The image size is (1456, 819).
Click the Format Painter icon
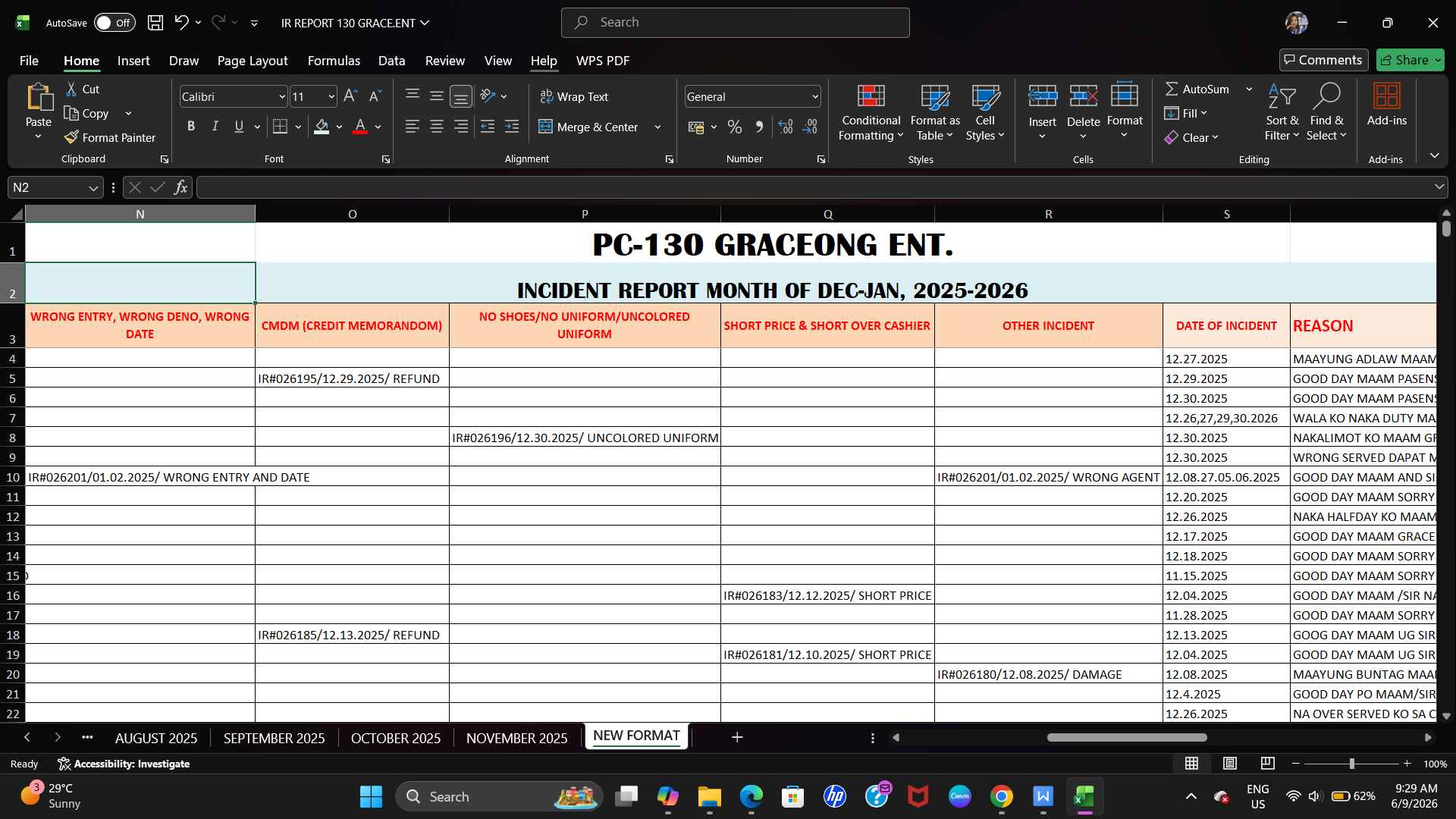pos(71,137)
